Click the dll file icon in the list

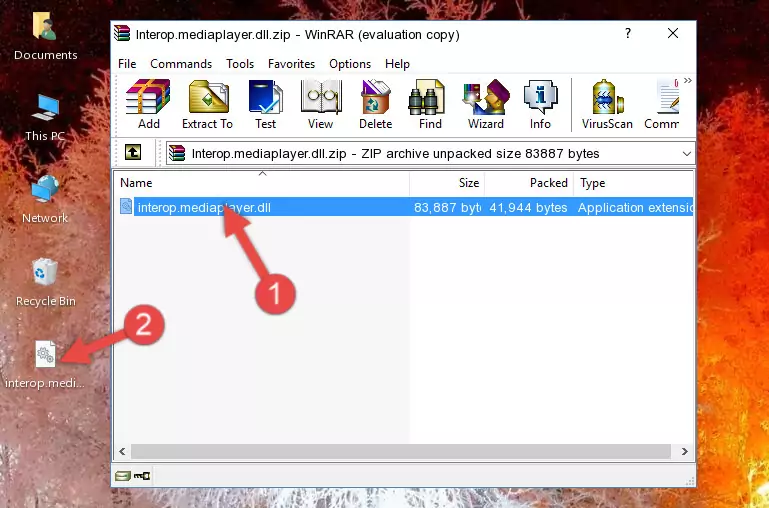point(126,206)
